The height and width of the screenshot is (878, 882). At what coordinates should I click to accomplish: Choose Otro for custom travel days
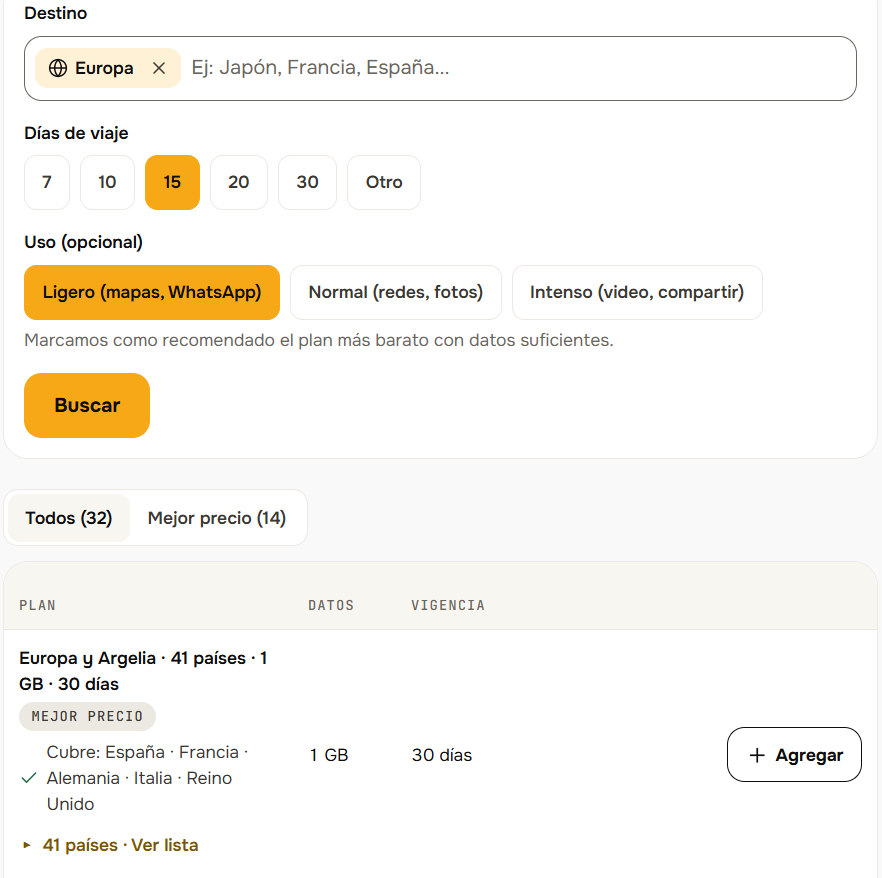coord(384,182)
